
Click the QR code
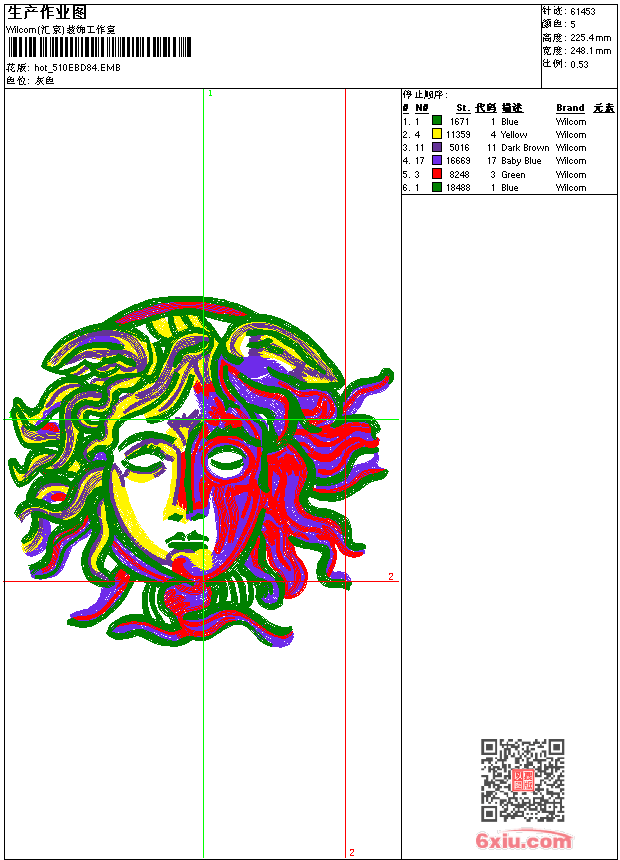(x=522, y=780)
